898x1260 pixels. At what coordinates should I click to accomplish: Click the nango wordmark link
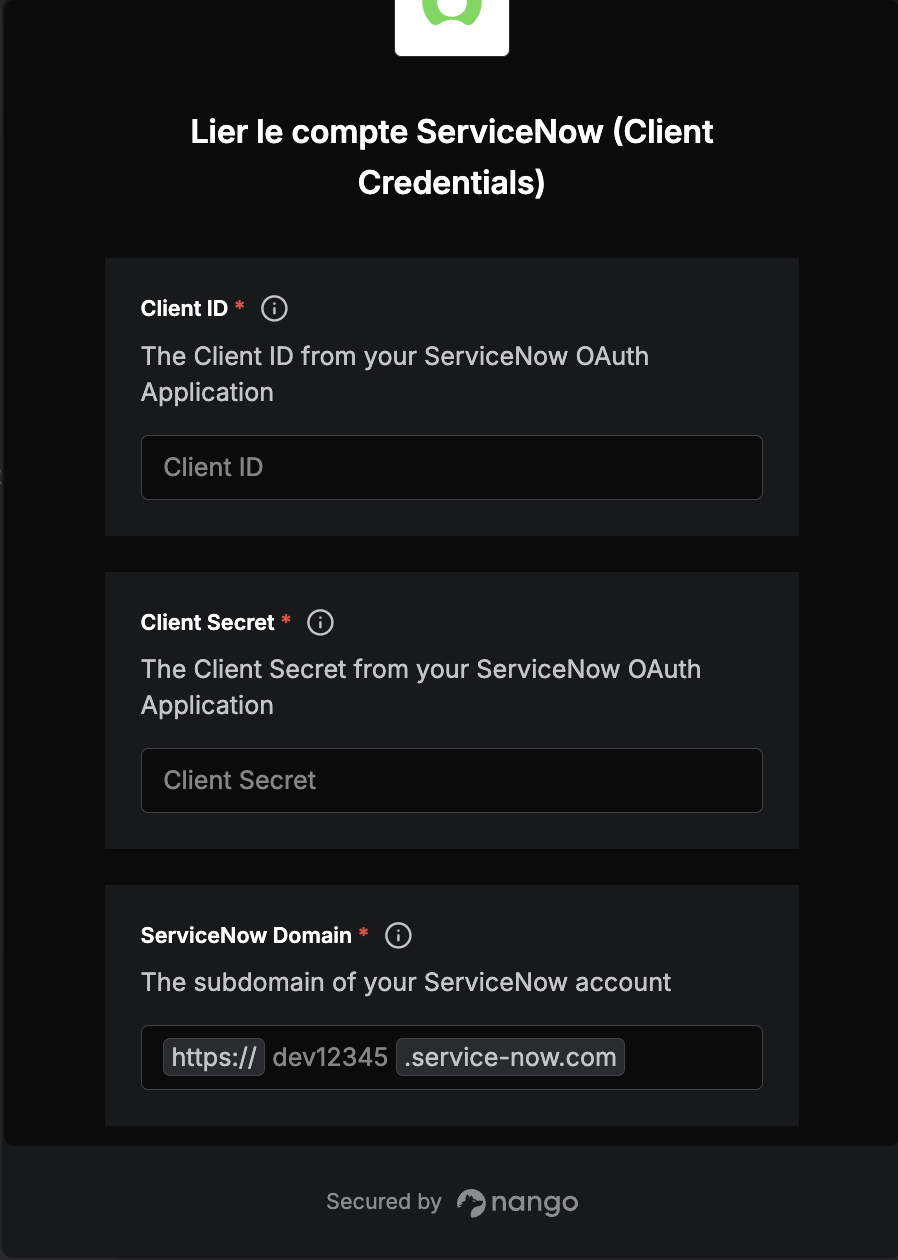click(x=533, y=1202)
